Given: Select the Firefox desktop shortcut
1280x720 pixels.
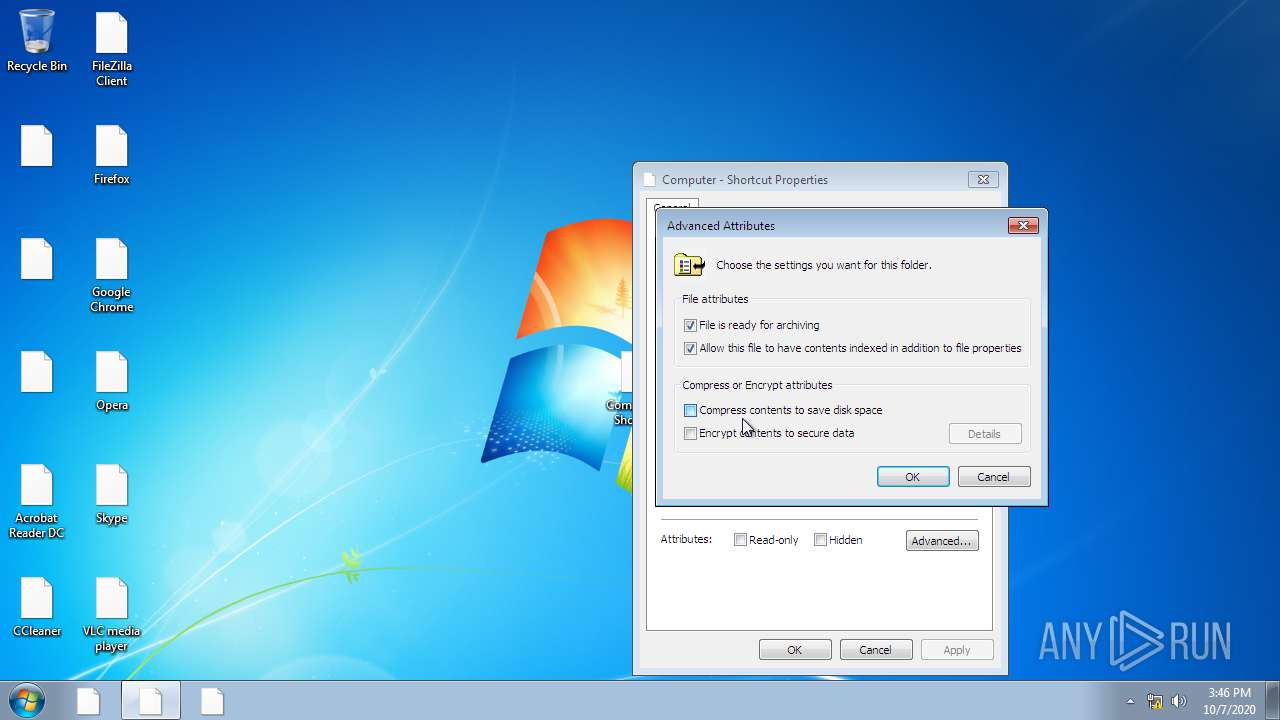Looking at the screenshot, I should point(112,155).
